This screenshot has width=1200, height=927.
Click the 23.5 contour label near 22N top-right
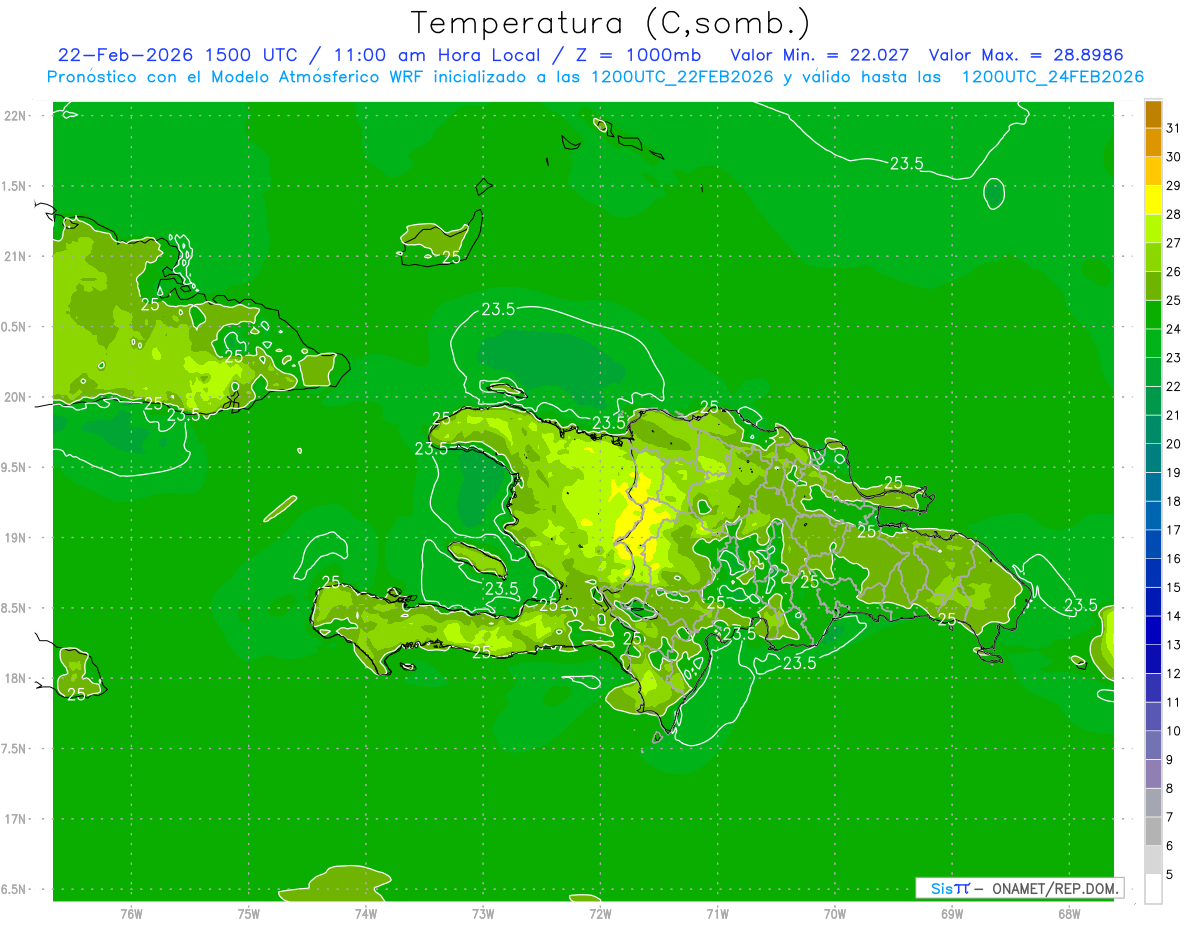[906, 163]
